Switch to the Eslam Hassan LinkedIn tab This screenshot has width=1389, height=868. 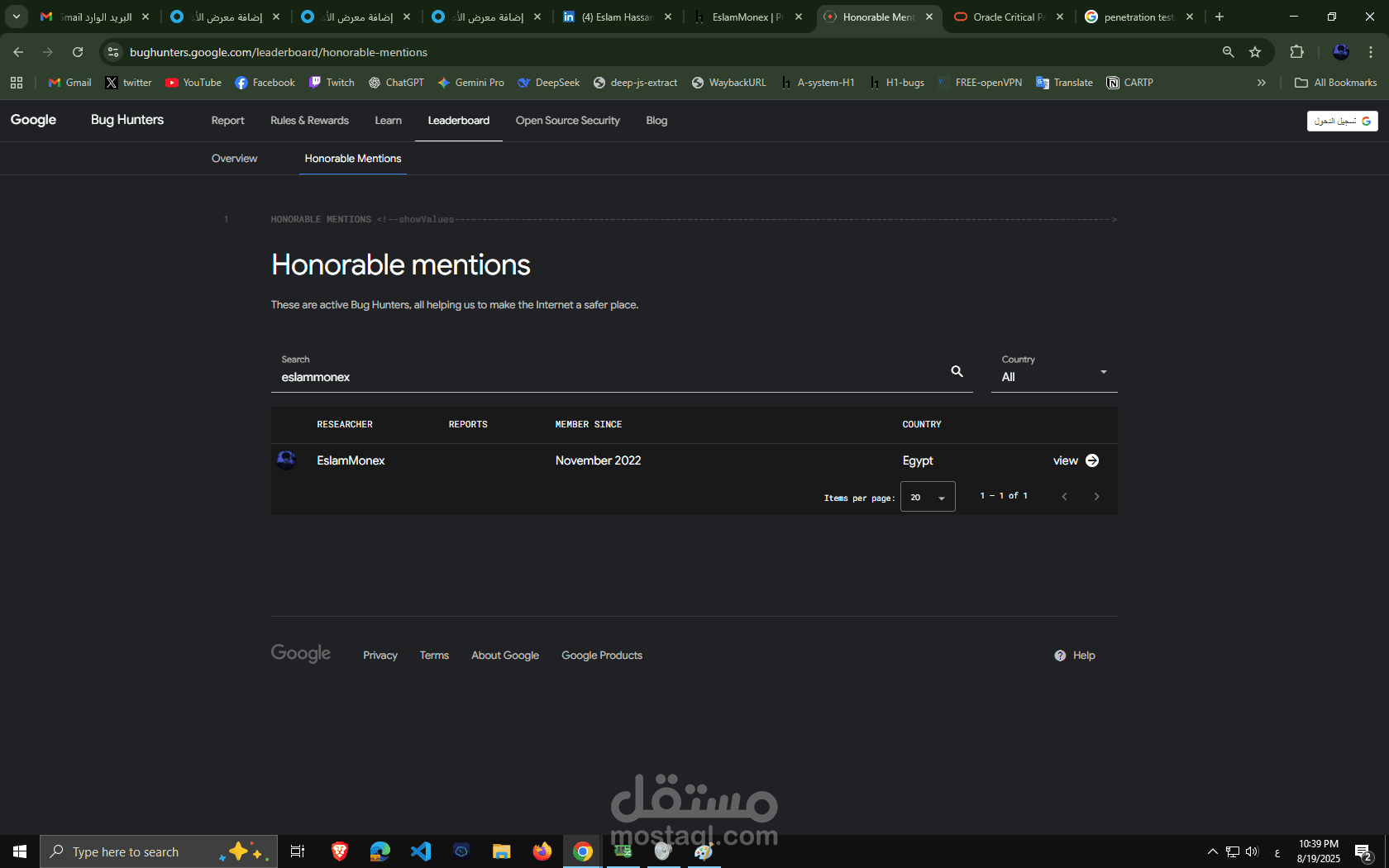click(x=617, y=17)
